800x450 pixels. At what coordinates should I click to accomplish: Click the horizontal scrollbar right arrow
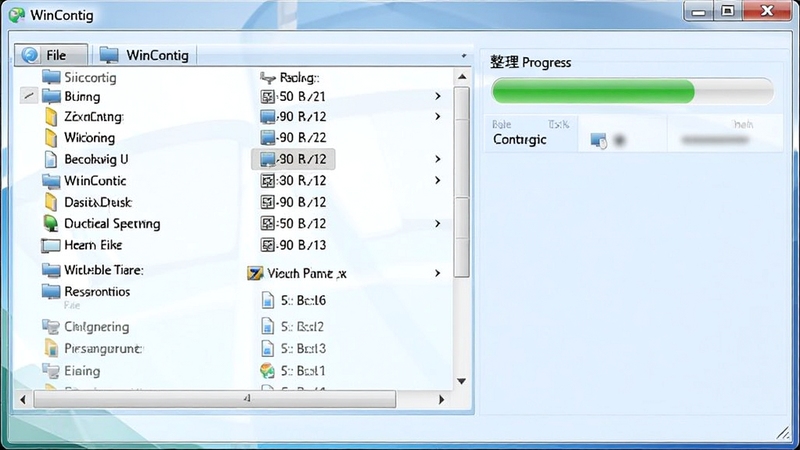441,399
